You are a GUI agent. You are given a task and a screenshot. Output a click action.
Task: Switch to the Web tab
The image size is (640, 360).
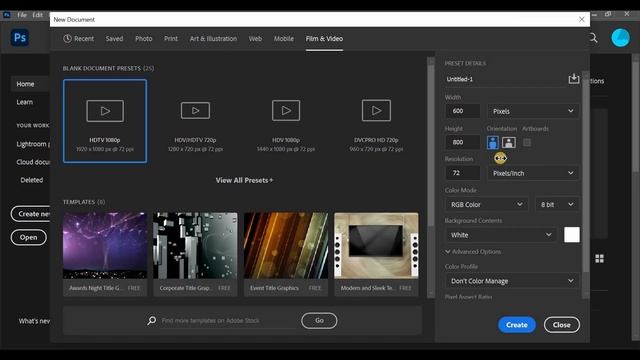pos(255,39)
